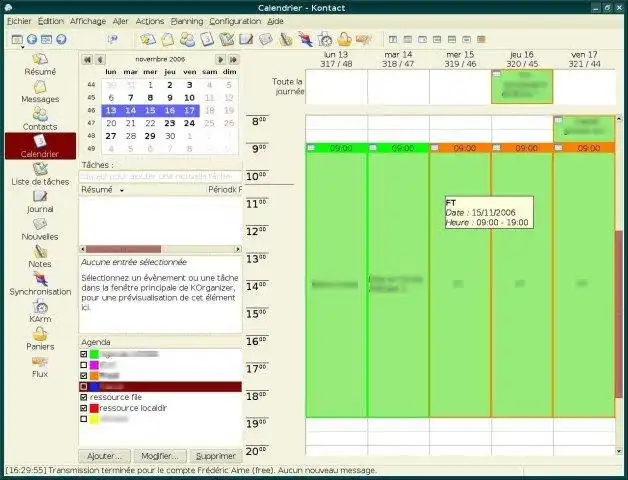Image resolution: width=628 pixels, height=480 pixels.
Task: Select date 23 in the mini calendar
Action: point(170,123)
